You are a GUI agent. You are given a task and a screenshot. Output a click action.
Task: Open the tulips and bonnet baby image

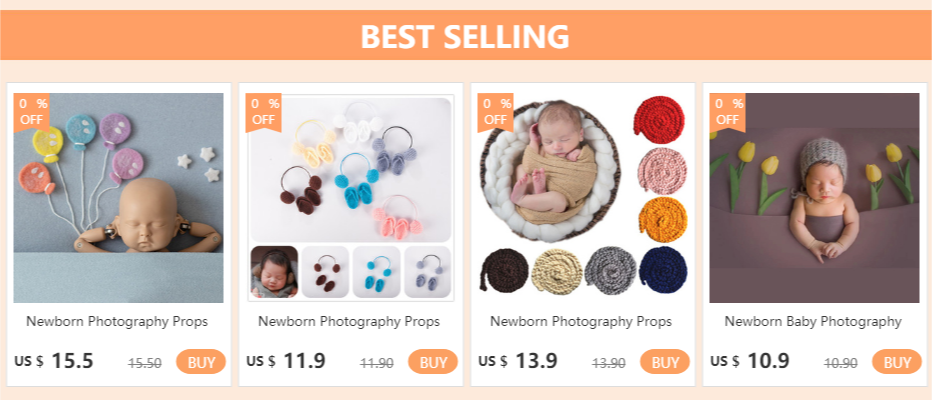tap(813, 200)
